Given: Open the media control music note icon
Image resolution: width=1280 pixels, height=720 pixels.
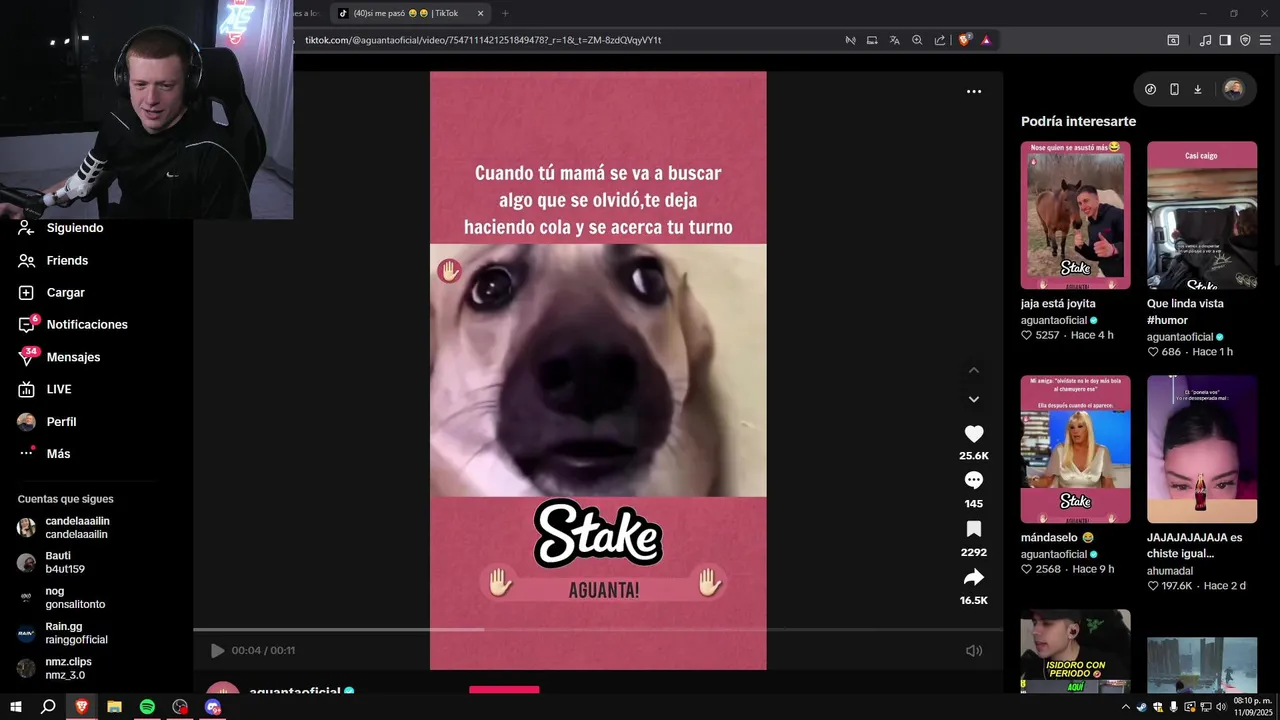Looking at the screenshot, I should coord(1205,40).
